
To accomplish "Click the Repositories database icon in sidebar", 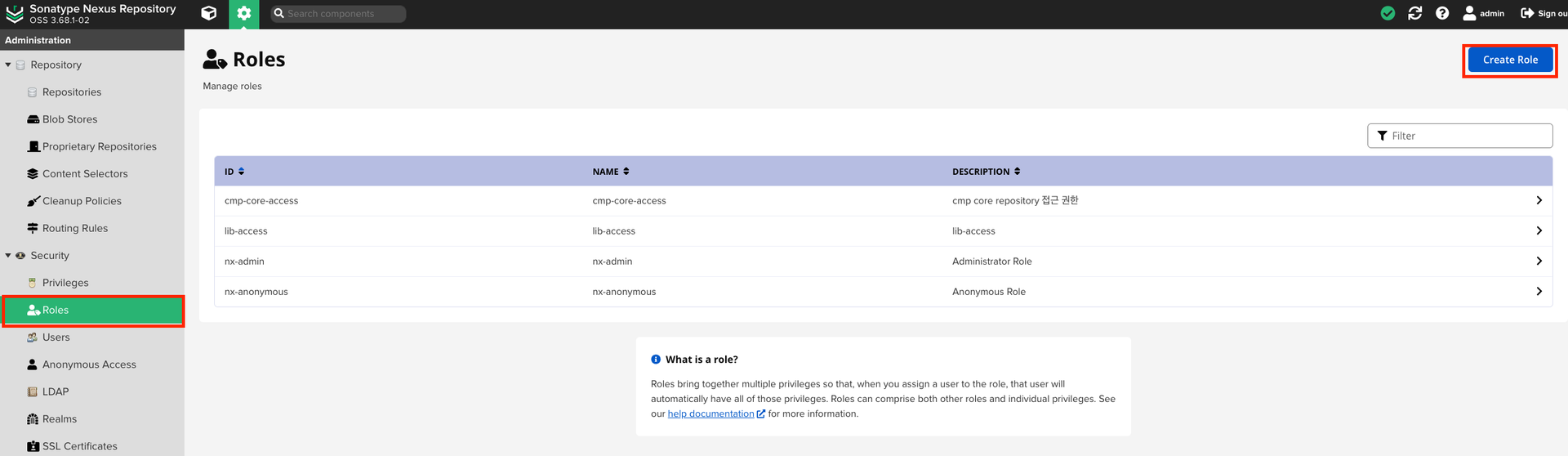I will (x=33, y=92).
